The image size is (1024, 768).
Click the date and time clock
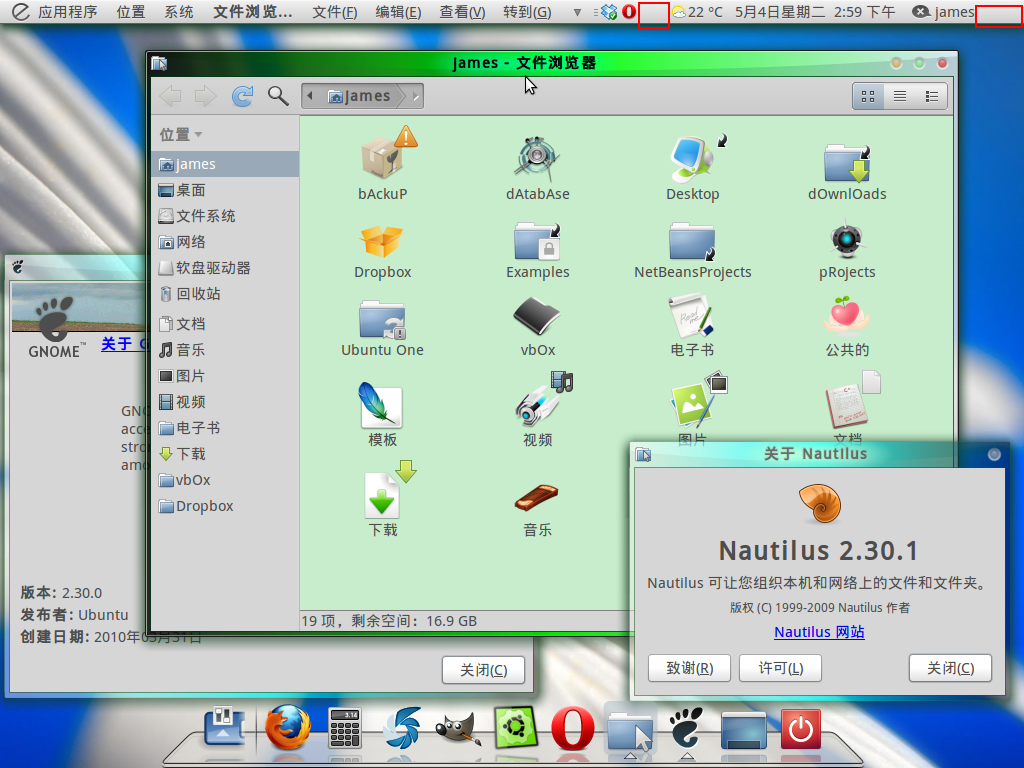pos(815,12)
